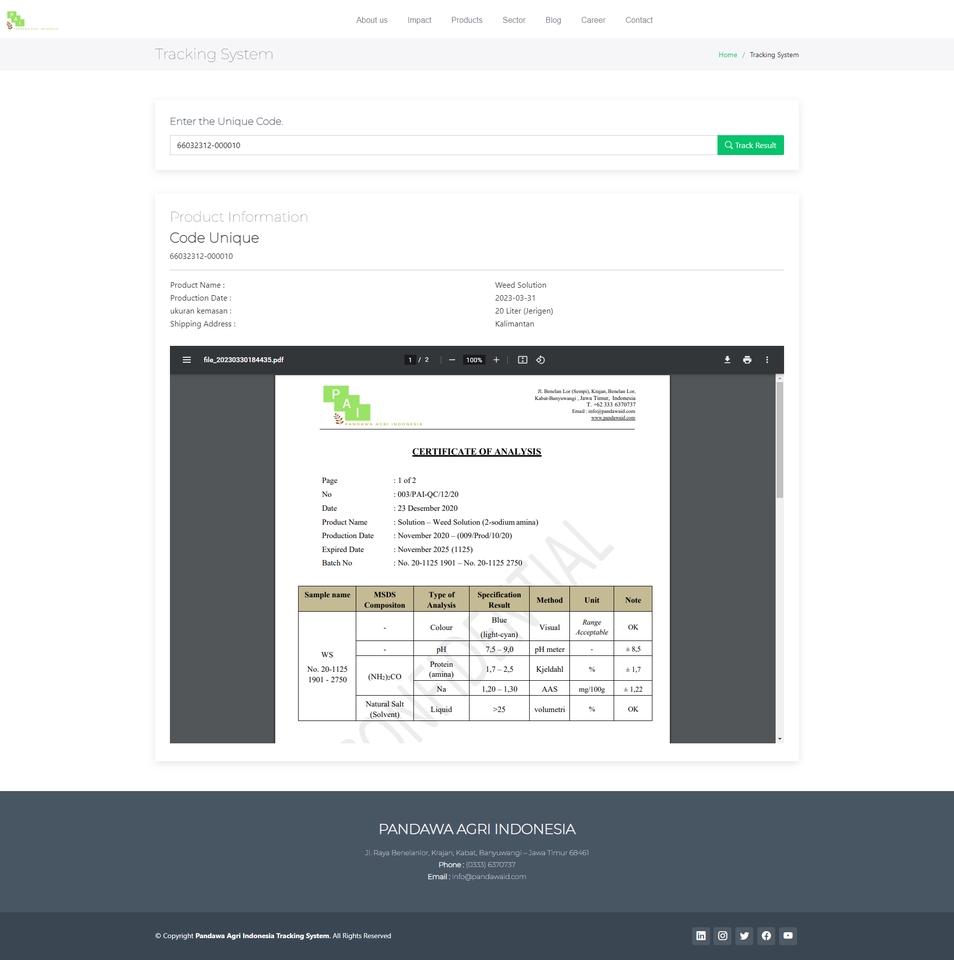Click the Blue (light-cyan) colour result cell
Screen dimensions: 954x960
click(x=499, y=627)
